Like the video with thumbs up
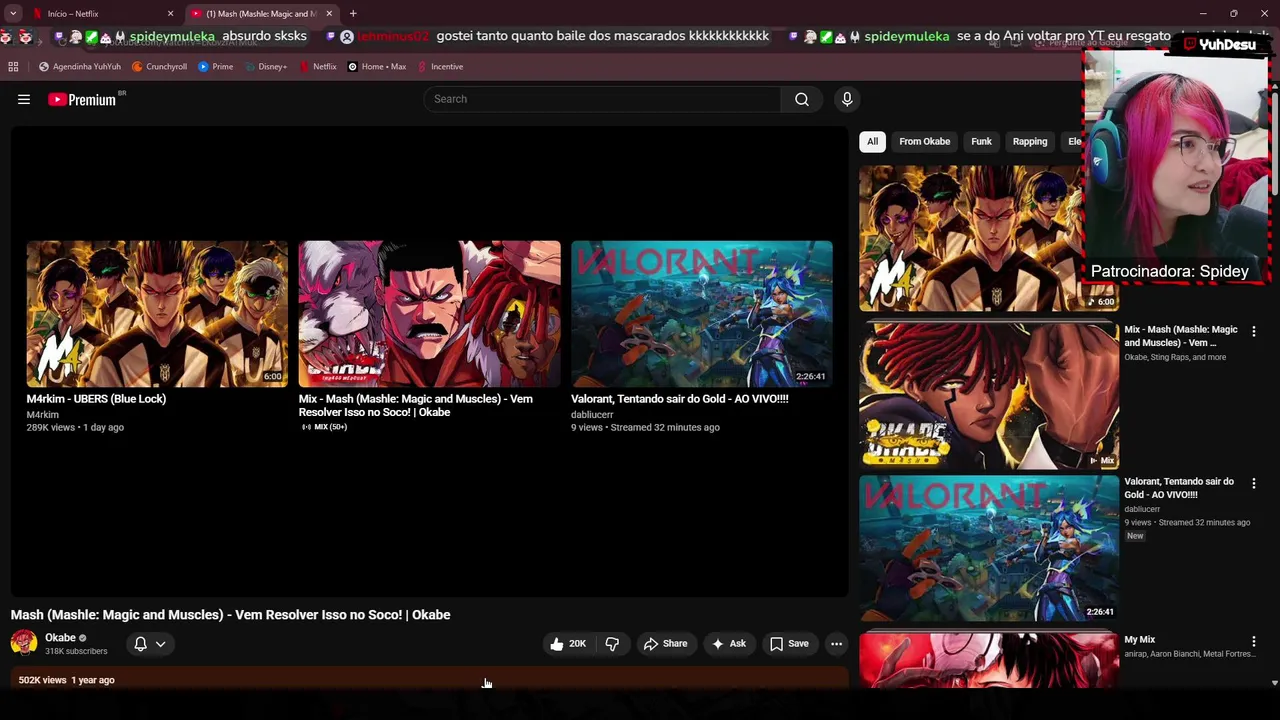 (568, 644)
